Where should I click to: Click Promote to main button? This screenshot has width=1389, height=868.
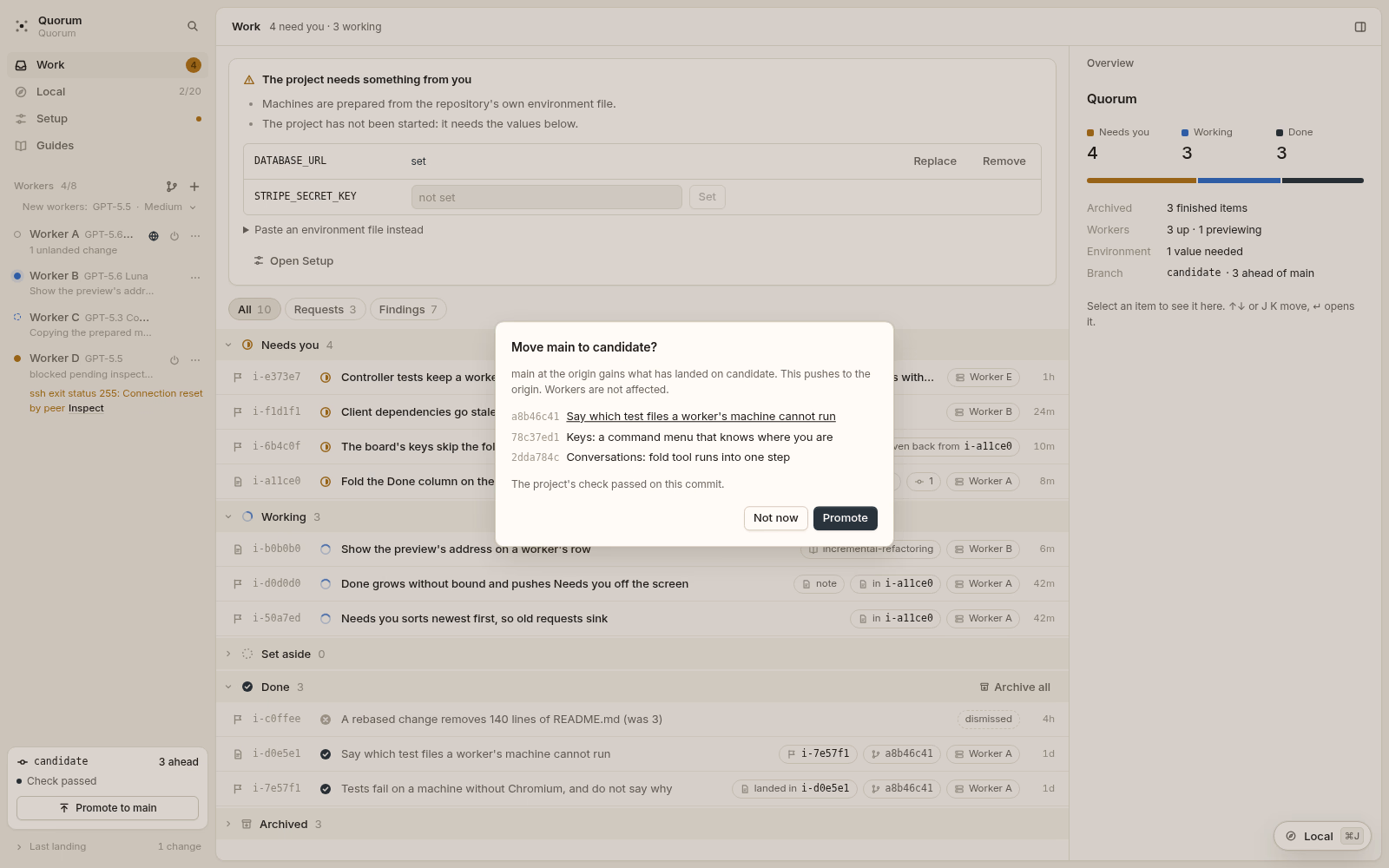[x=108, y=808]
